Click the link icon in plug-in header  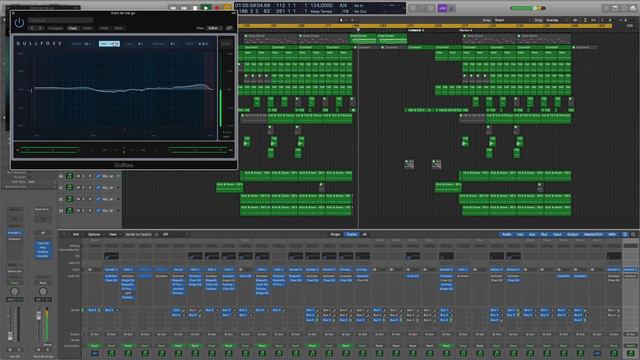pos(229,28)
